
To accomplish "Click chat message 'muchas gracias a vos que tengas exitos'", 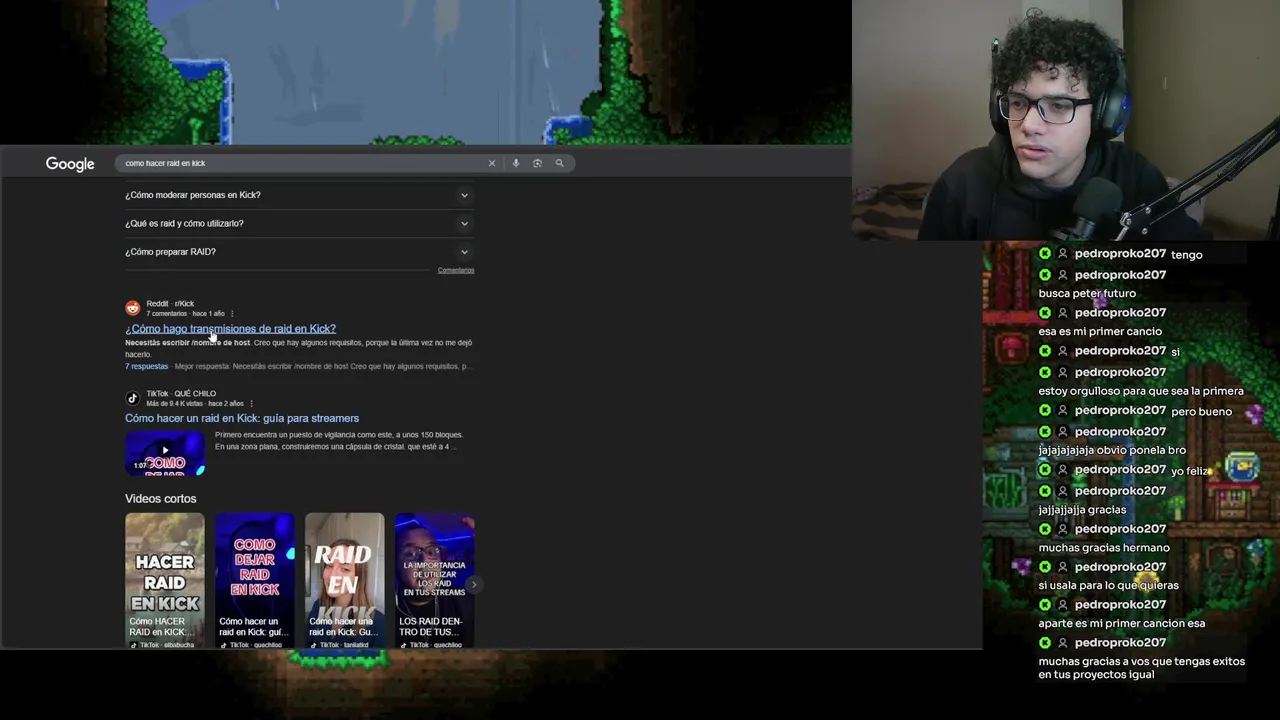I will (1141, 668).
